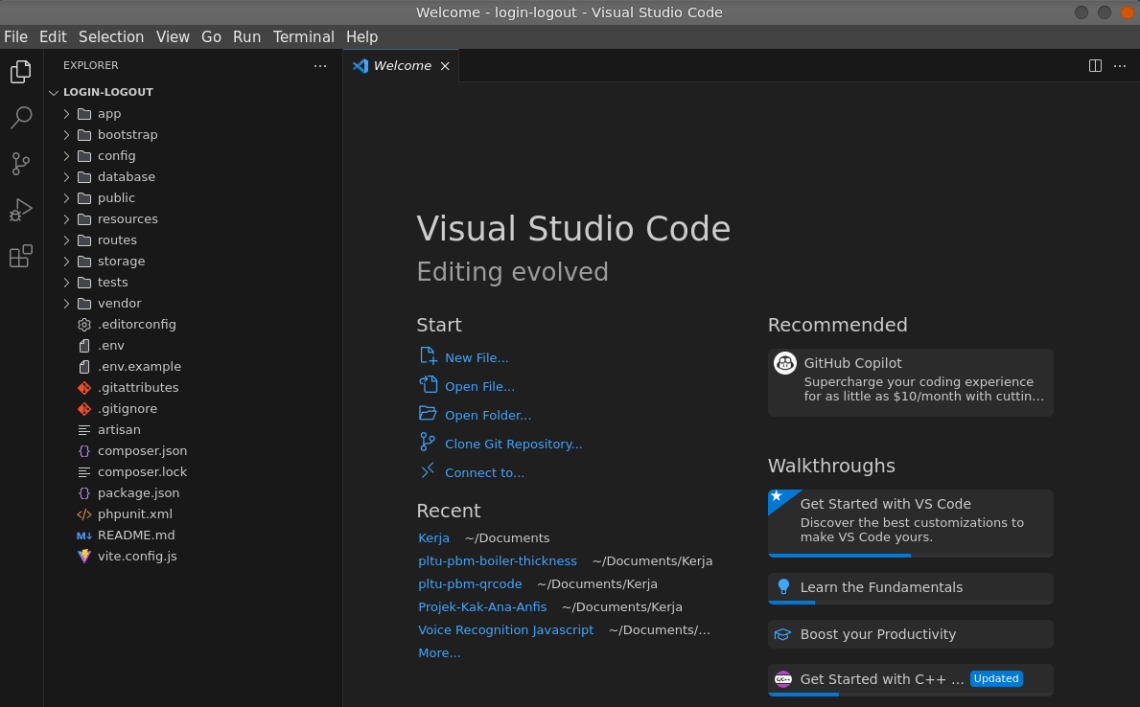Click the Open File icon

coord(428,384)
